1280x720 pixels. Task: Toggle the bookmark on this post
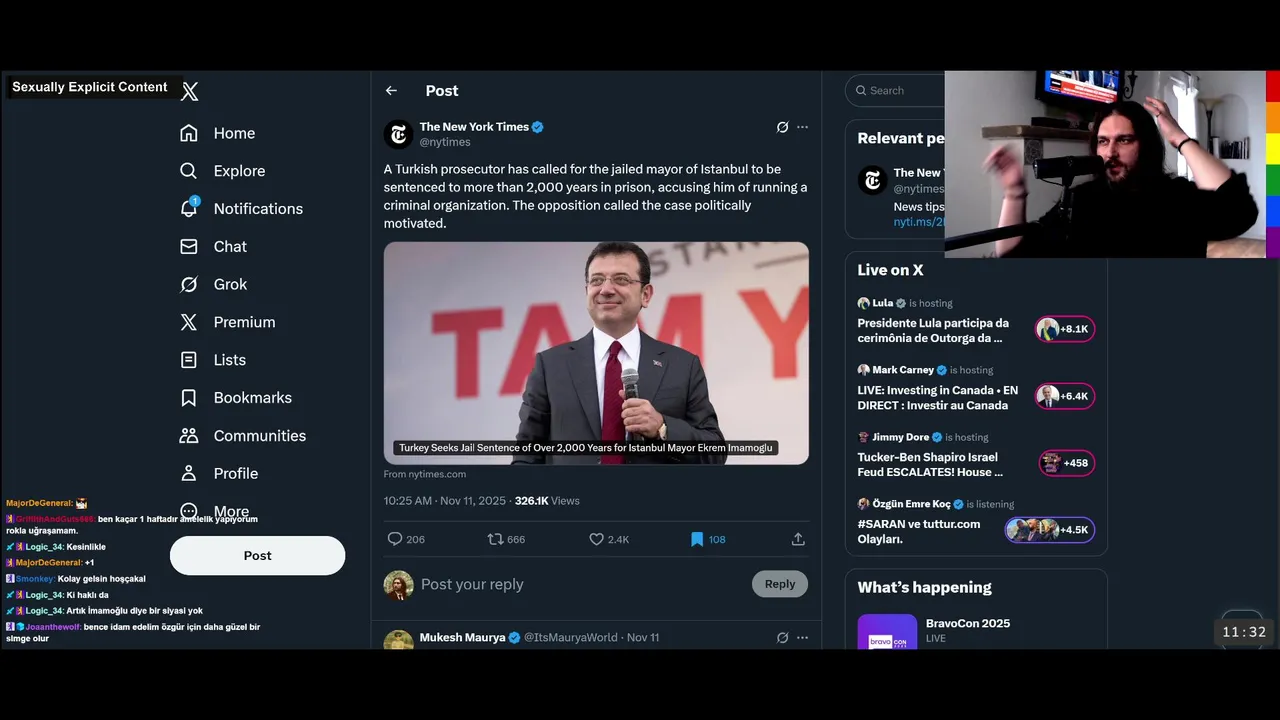point(697,539)
